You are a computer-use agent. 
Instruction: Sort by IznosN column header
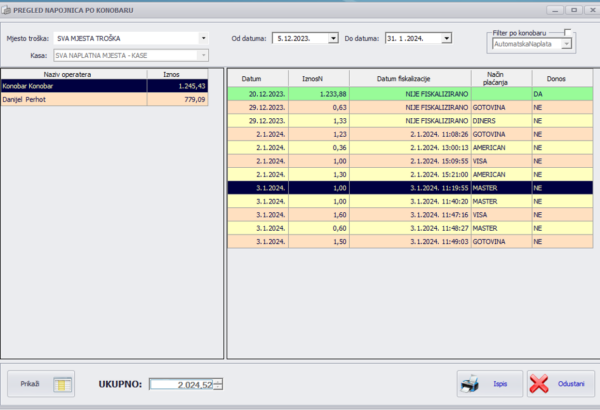(x=319, y=78)
